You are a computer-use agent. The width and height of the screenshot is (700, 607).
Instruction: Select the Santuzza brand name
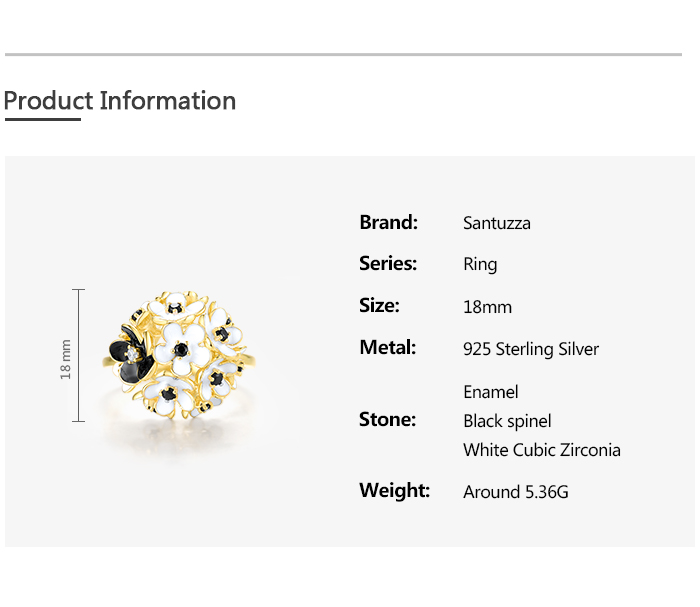click(x=497, y=223)
